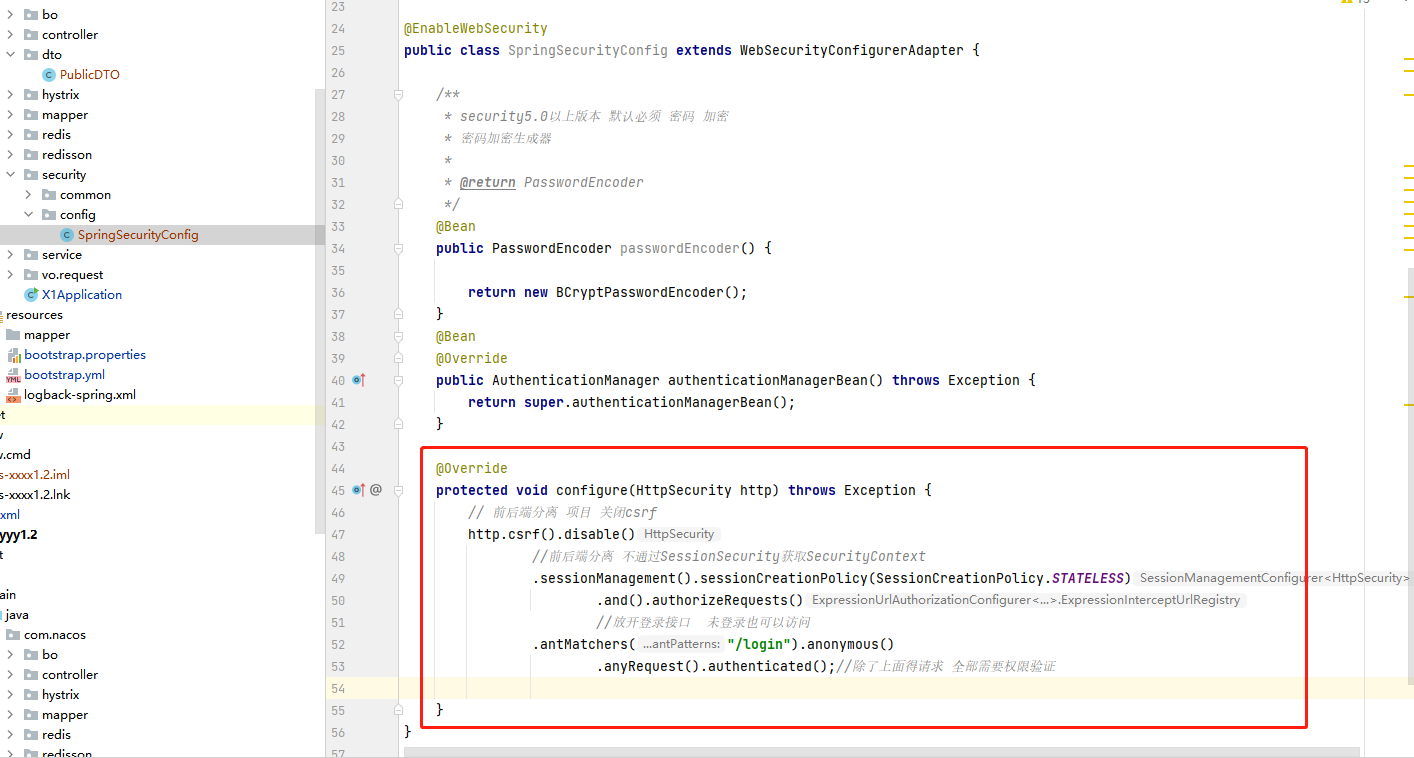Click the @ gutter marker on line 45

pos(376,490)
